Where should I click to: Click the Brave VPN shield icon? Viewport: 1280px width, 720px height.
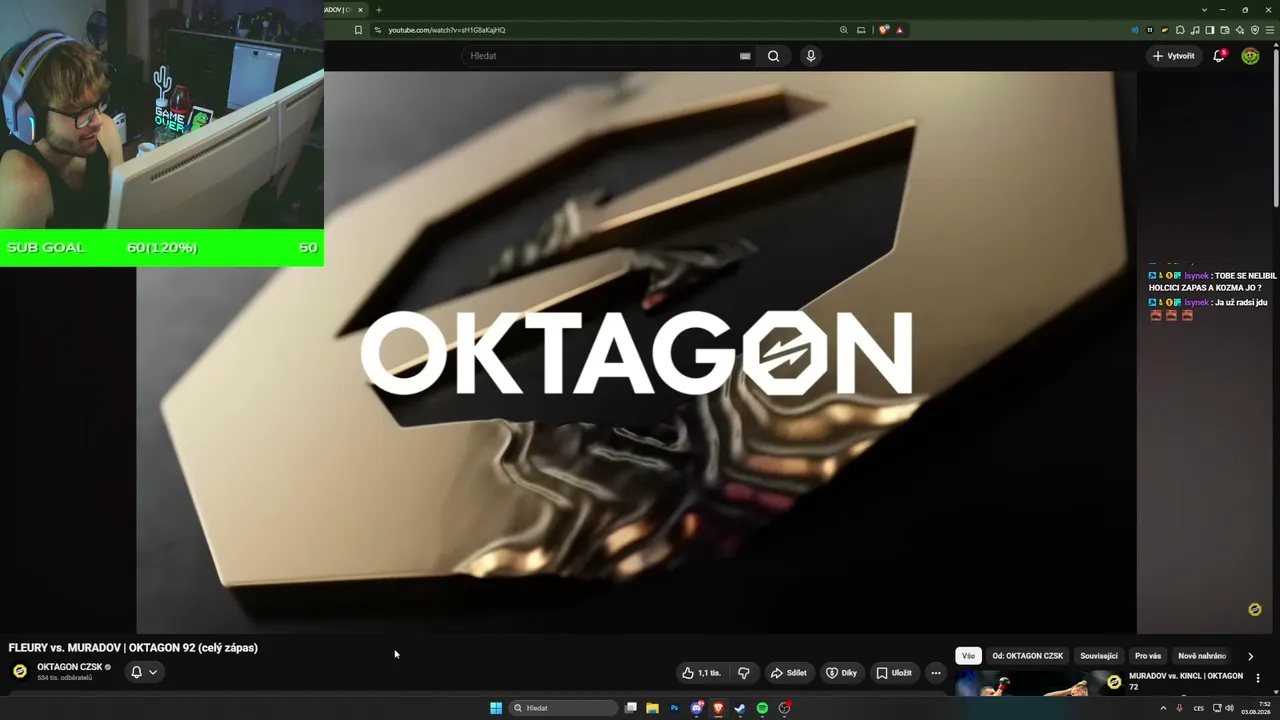(x=1255, y=30)
